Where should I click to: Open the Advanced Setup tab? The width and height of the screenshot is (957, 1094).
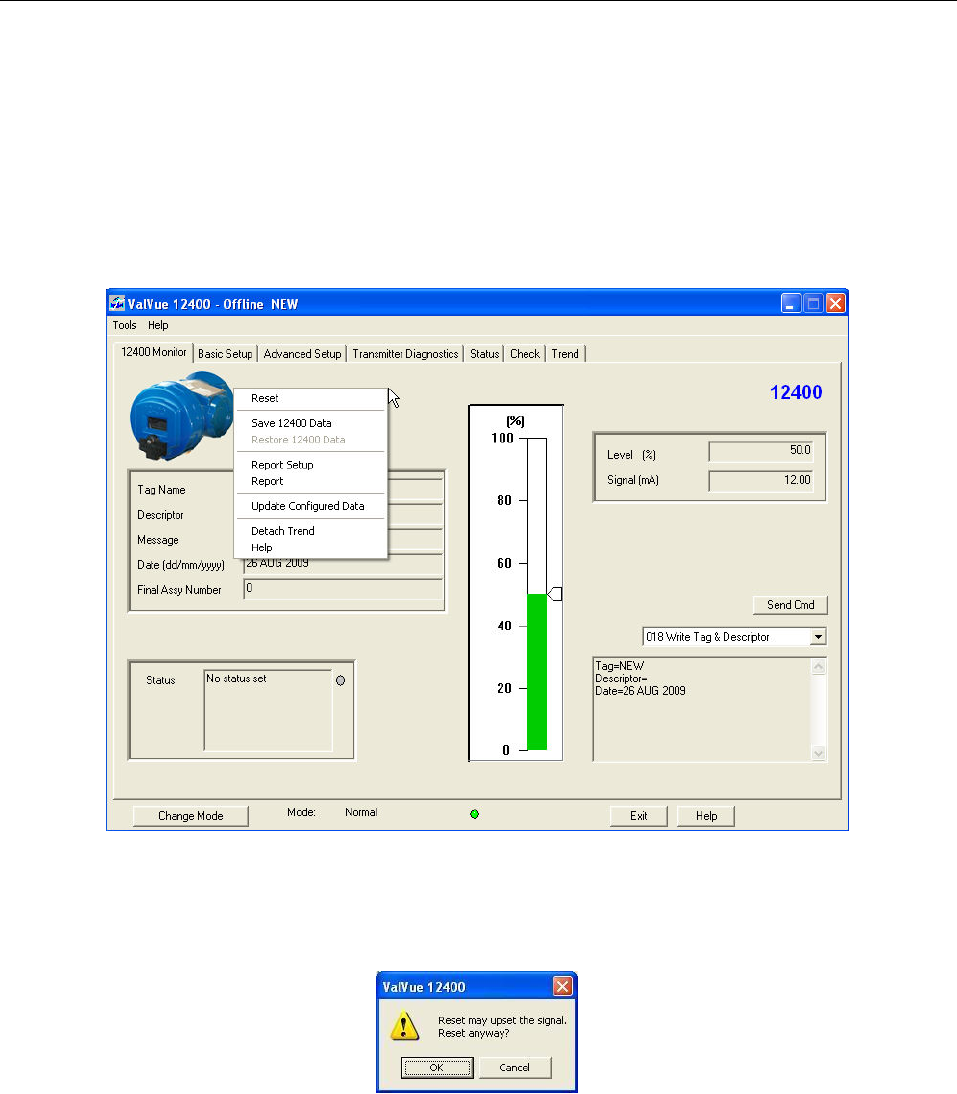pyautogui.click(x=302, y=354)
